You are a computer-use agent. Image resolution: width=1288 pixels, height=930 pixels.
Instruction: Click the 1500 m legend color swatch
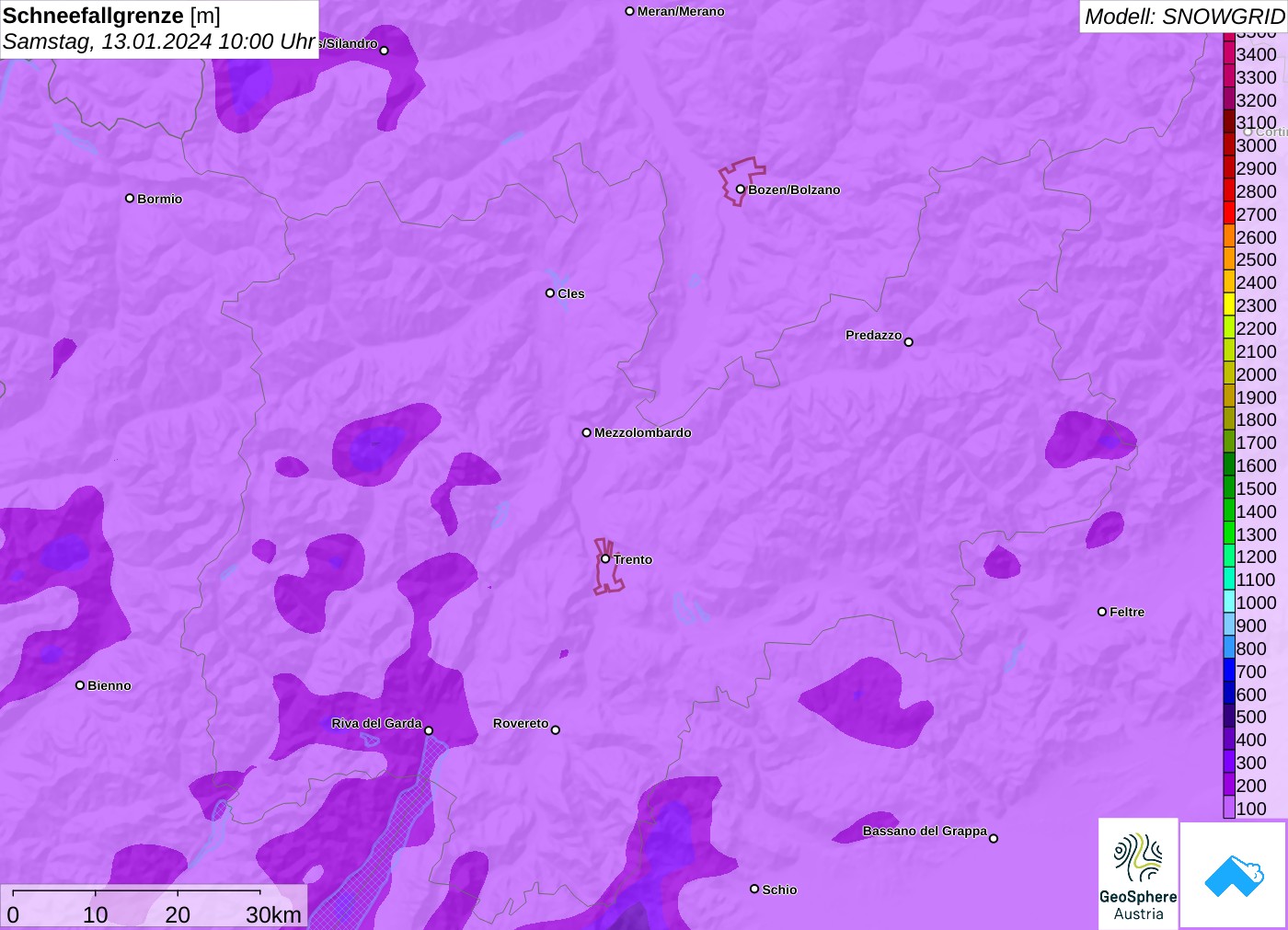1229,488
